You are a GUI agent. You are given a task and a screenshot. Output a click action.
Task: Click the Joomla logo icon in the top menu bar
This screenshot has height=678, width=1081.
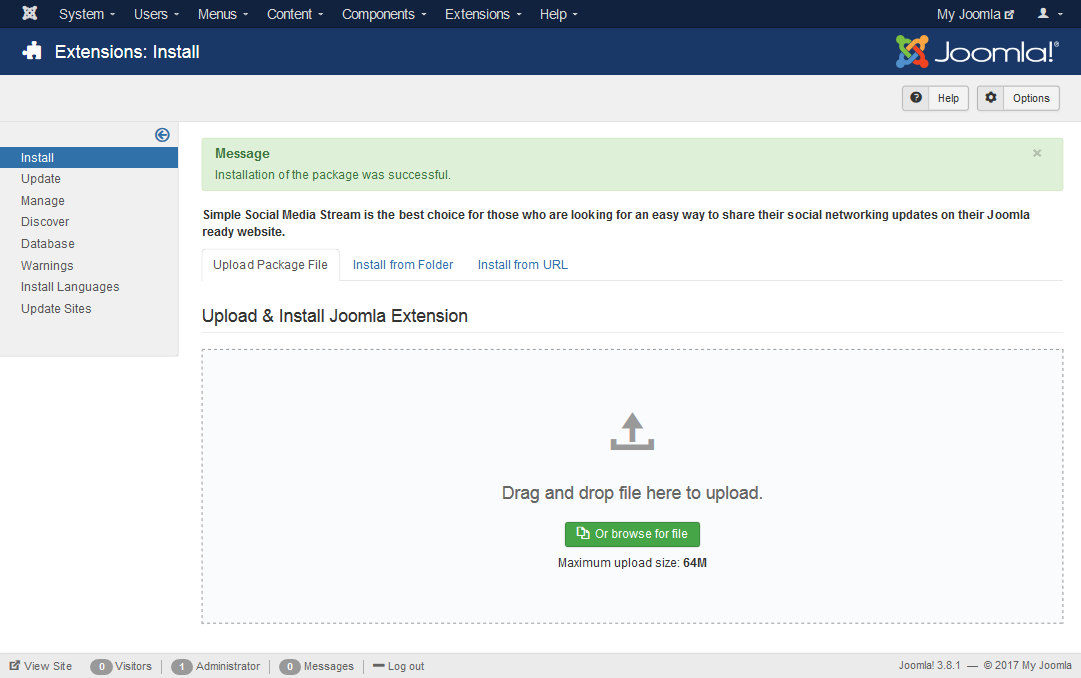pos(30,13)
